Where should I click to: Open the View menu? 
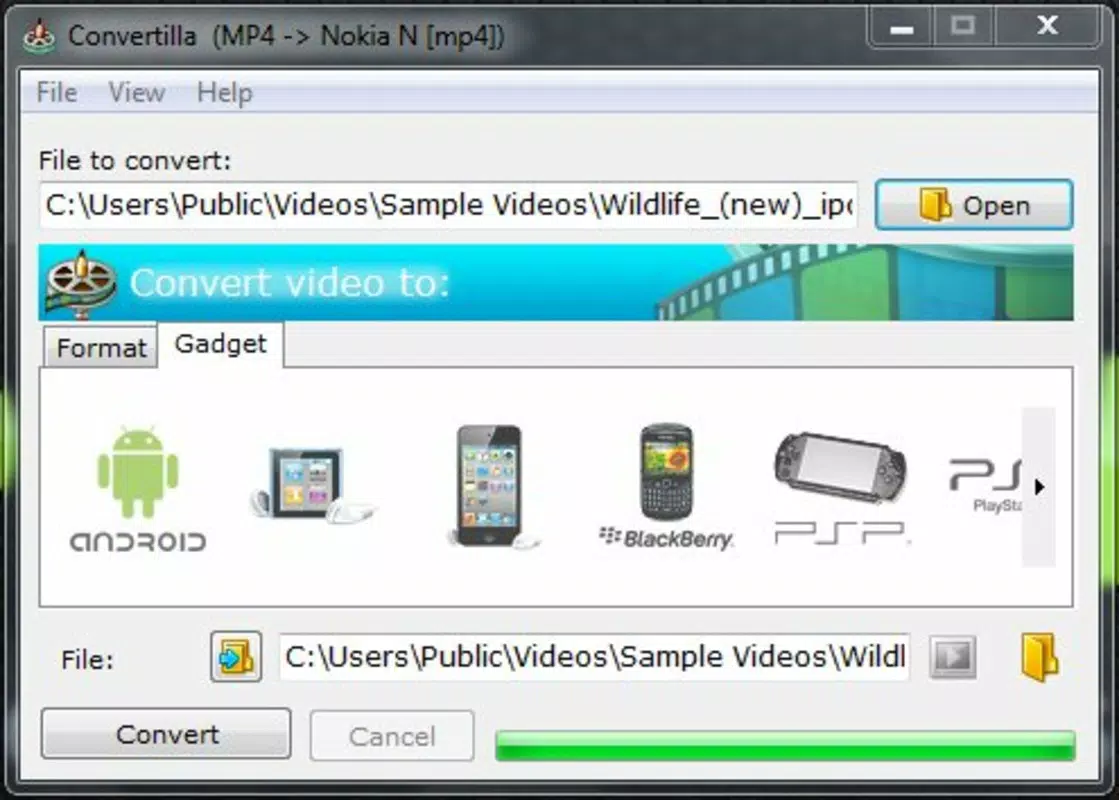[136, 92]
